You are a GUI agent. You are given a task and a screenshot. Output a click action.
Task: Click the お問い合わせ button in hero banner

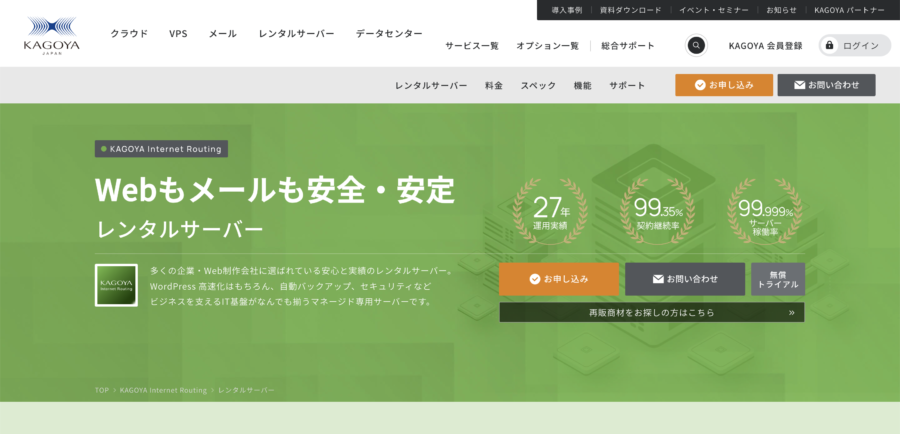click(685, 279)
